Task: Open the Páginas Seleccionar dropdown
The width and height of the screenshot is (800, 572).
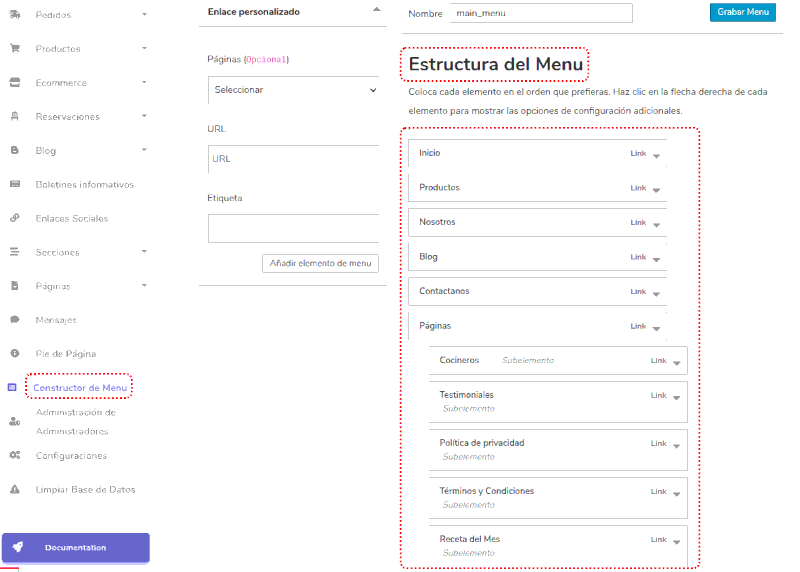Action: [x=296, y=89]
